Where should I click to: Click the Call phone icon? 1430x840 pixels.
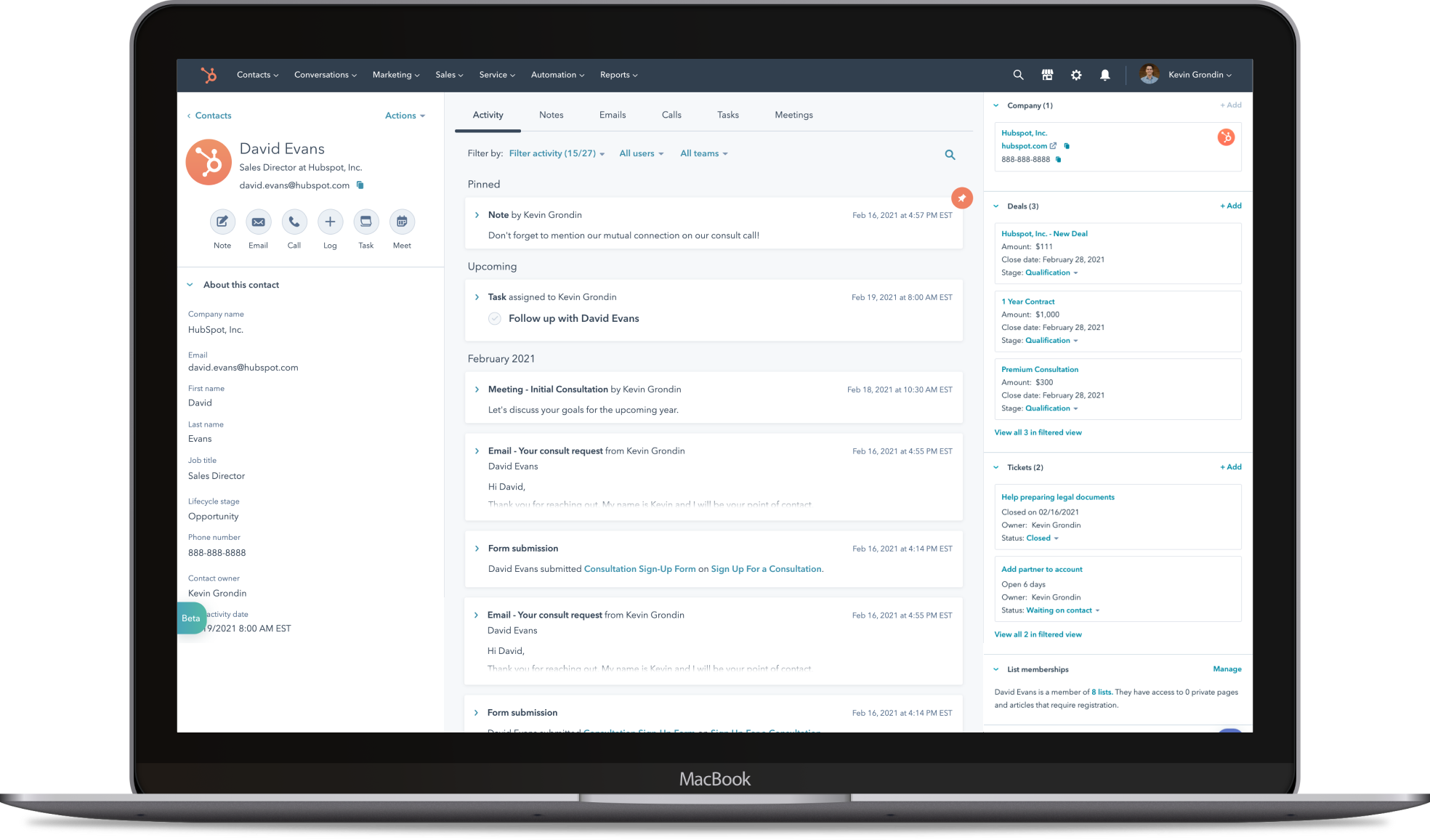tap(294, 222)
